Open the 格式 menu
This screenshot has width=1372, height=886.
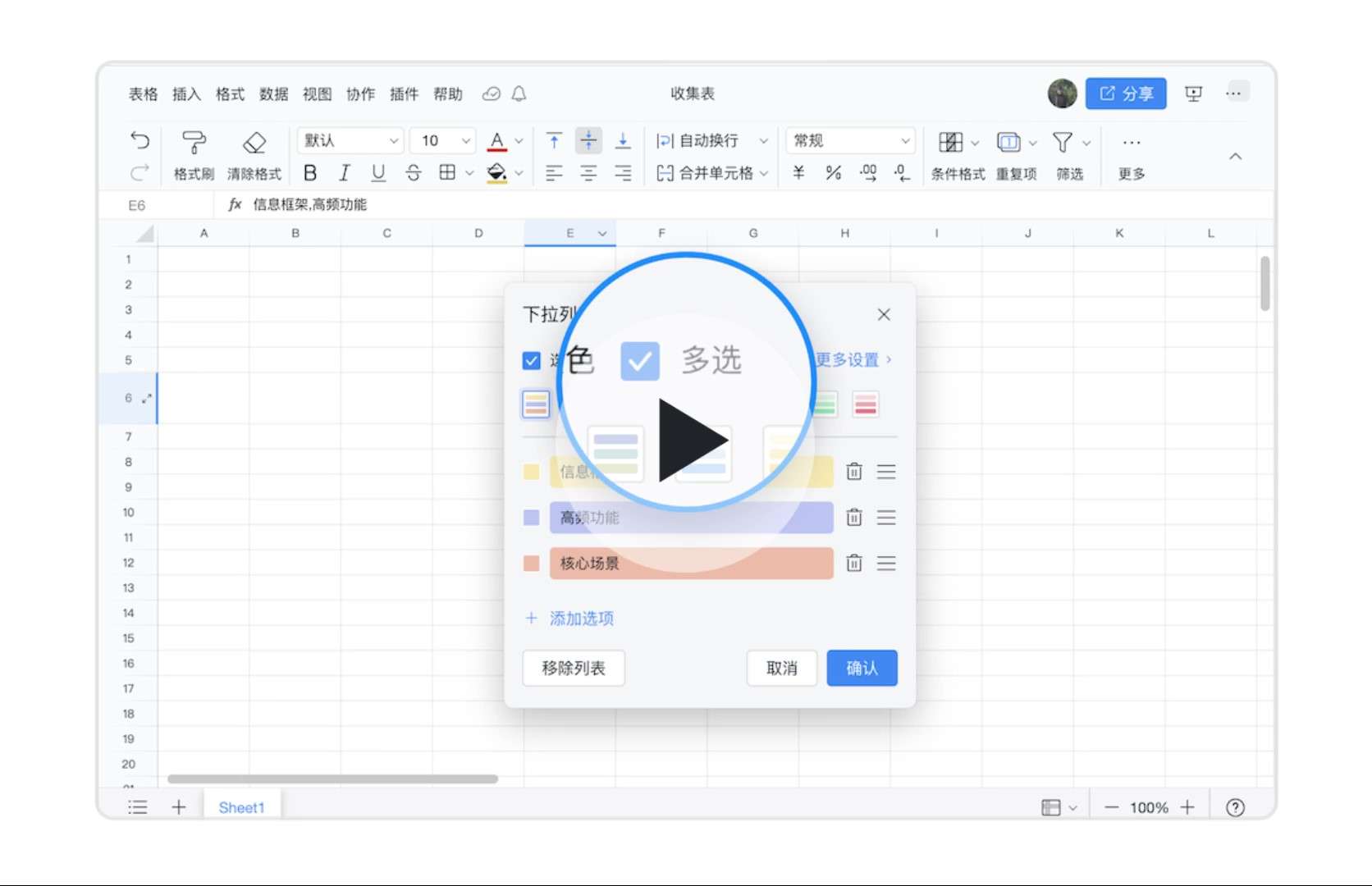coord(231,94)
